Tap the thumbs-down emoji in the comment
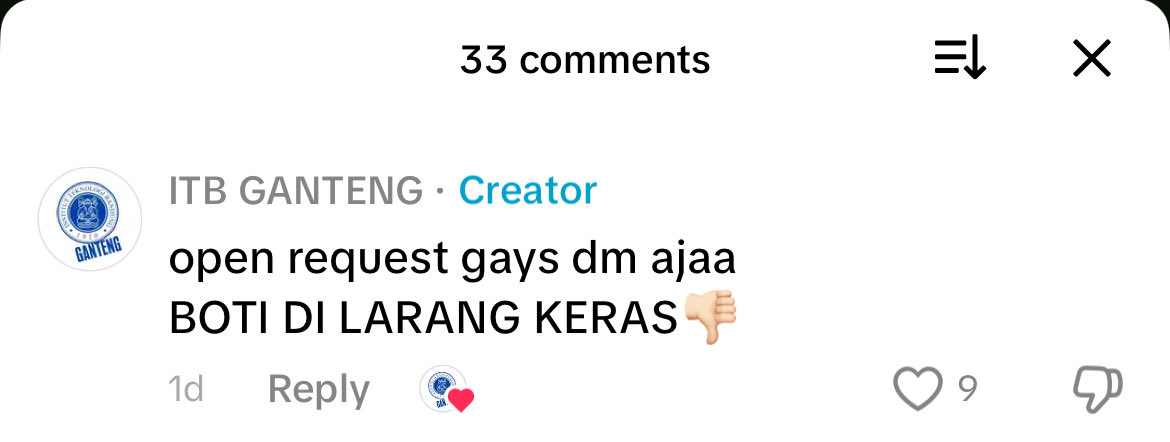The width and height of the screenshot is (1170, 442). pos(710,317)
